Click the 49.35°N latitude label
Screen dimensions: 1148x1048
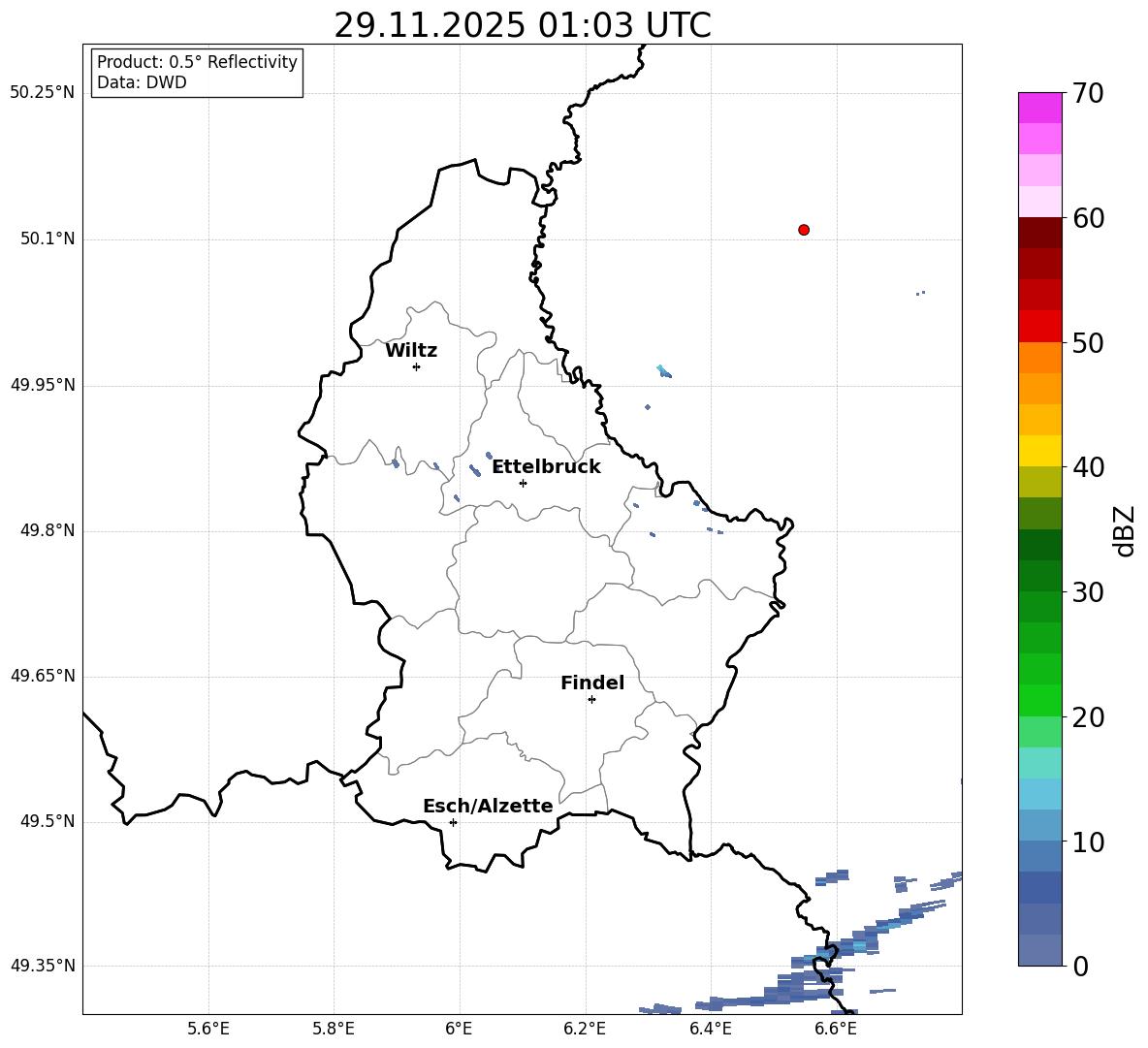(42, 966)
